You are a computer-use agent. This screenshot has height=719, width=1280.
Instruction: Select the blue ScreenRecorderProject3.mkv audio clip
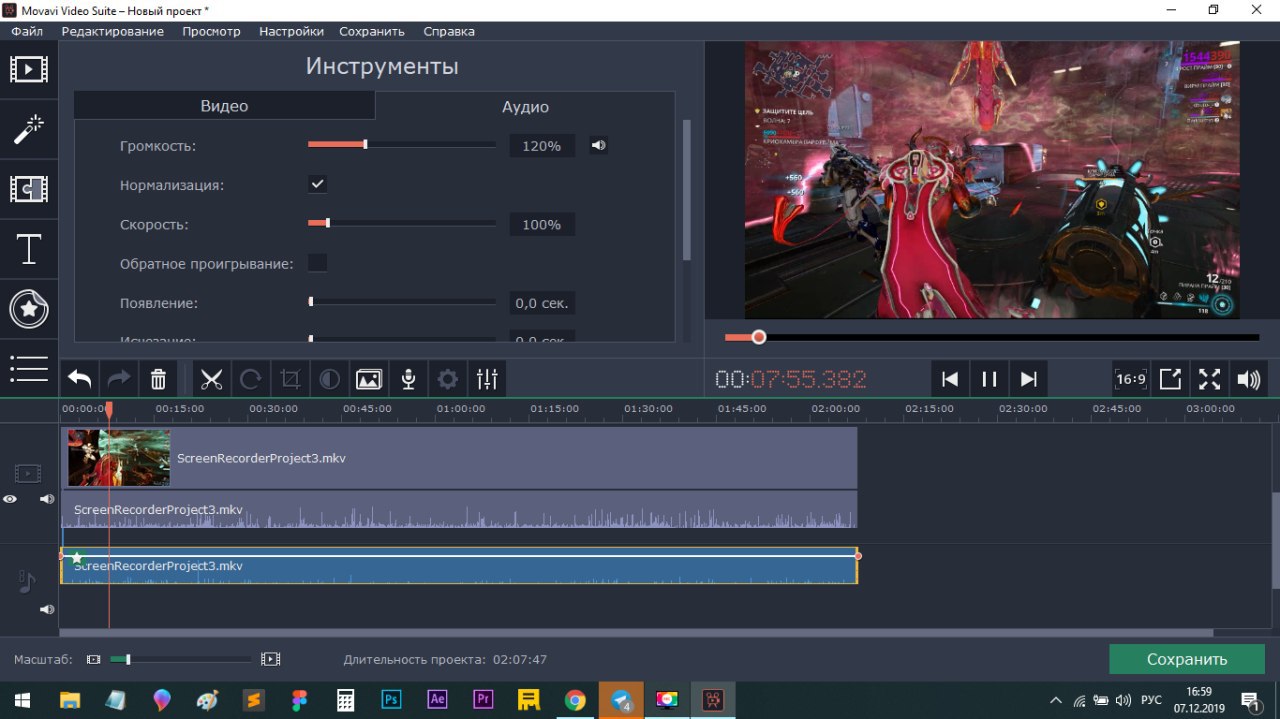pos(459,566)
